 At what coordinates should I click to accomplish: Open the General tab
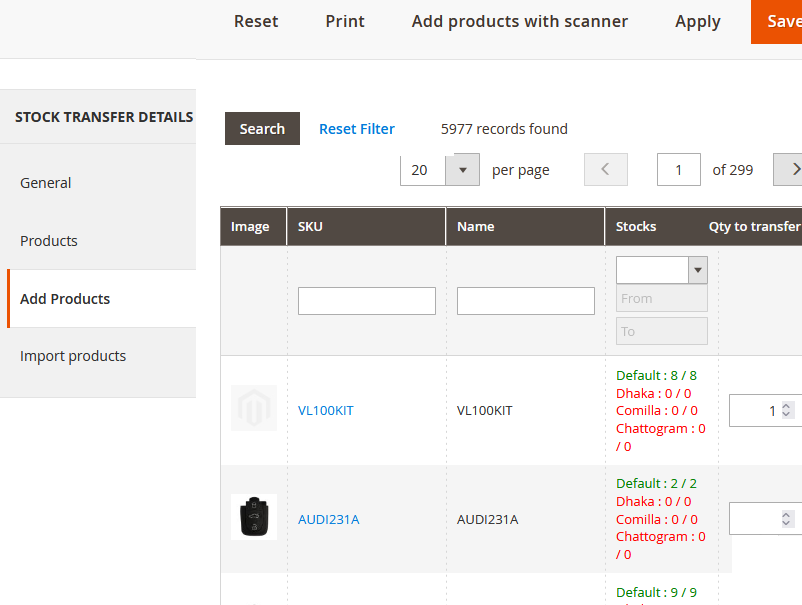(x=46, y=183)
